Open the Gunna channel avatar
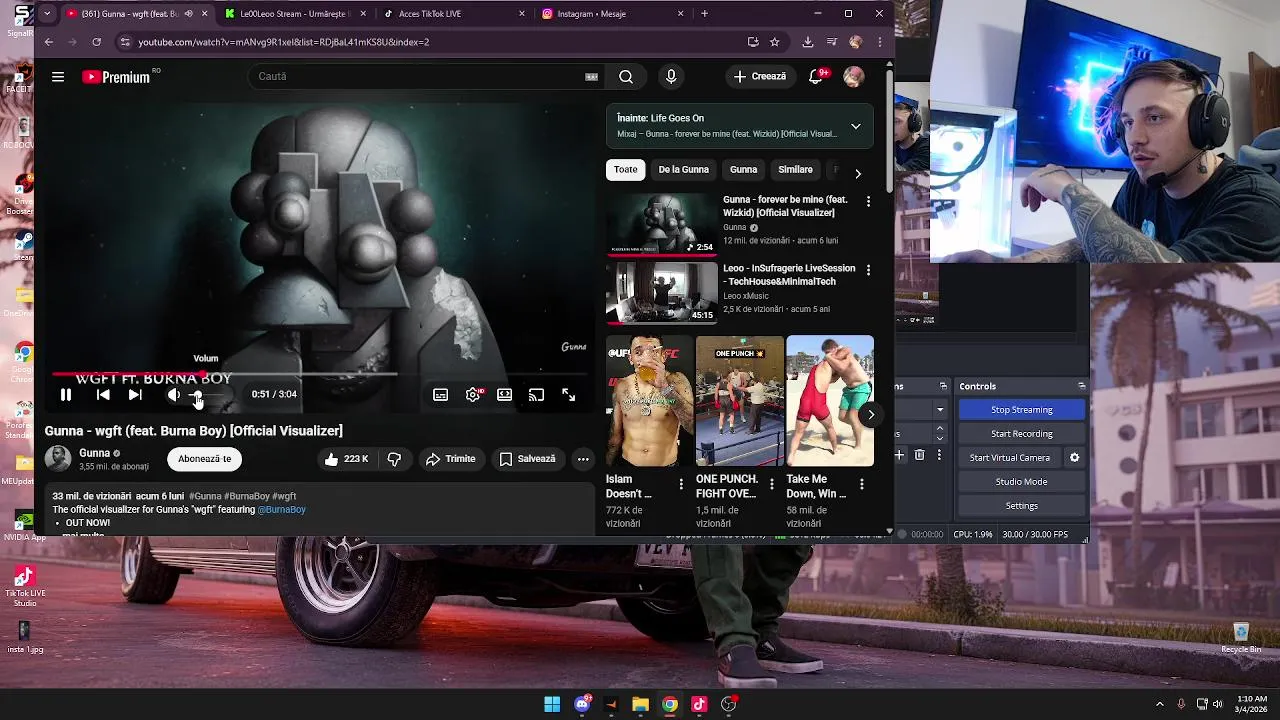This screenshot has width=1280, height=720. [x=58, y=459]
